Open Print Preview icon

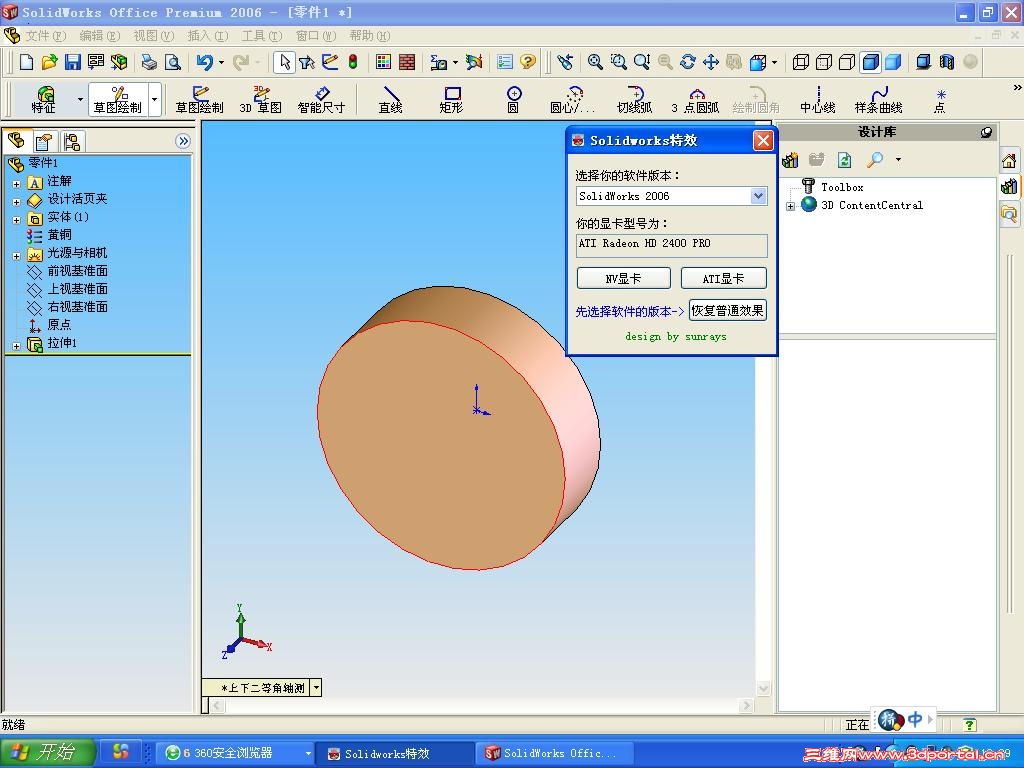pos(172,62)
